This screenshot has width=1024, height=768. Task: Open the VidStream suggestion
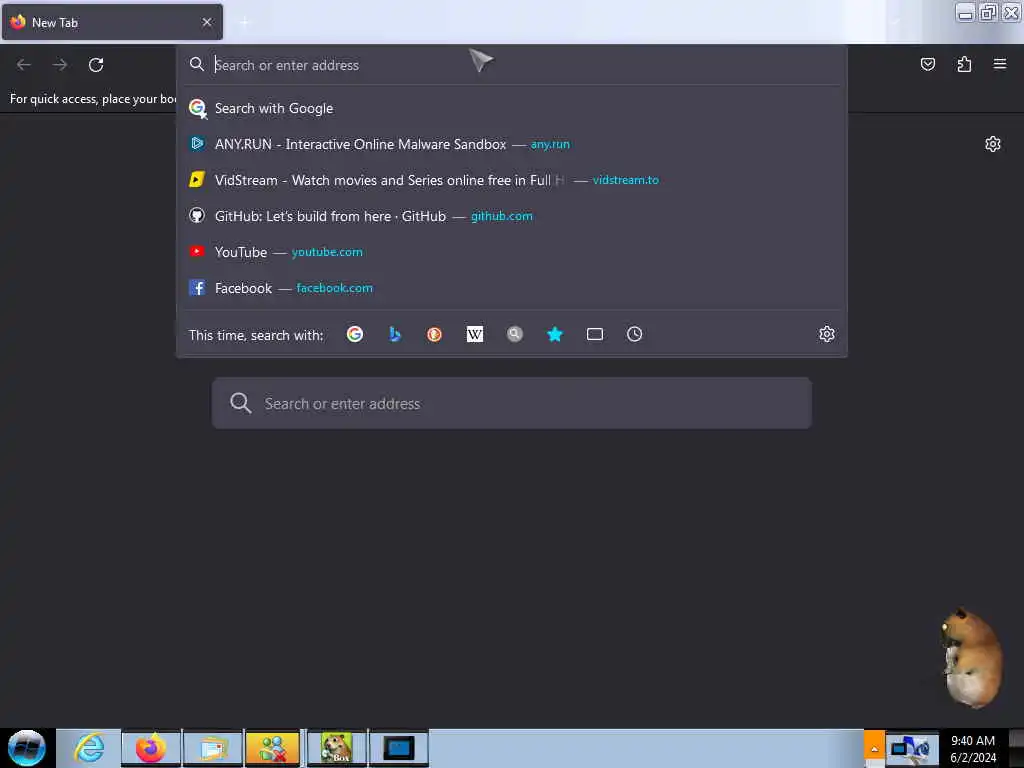511,180
